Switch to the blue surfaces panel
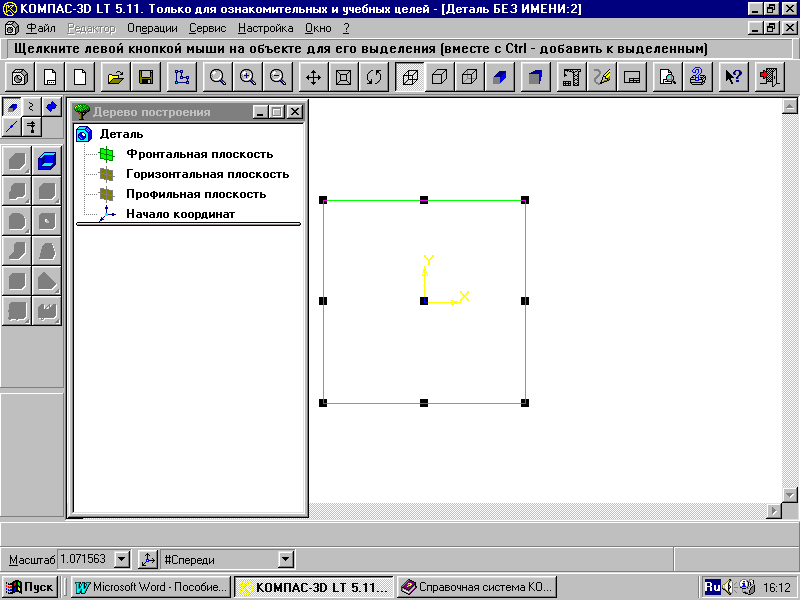800x600 pixels. pyautogui.click(x=52, y=107)
